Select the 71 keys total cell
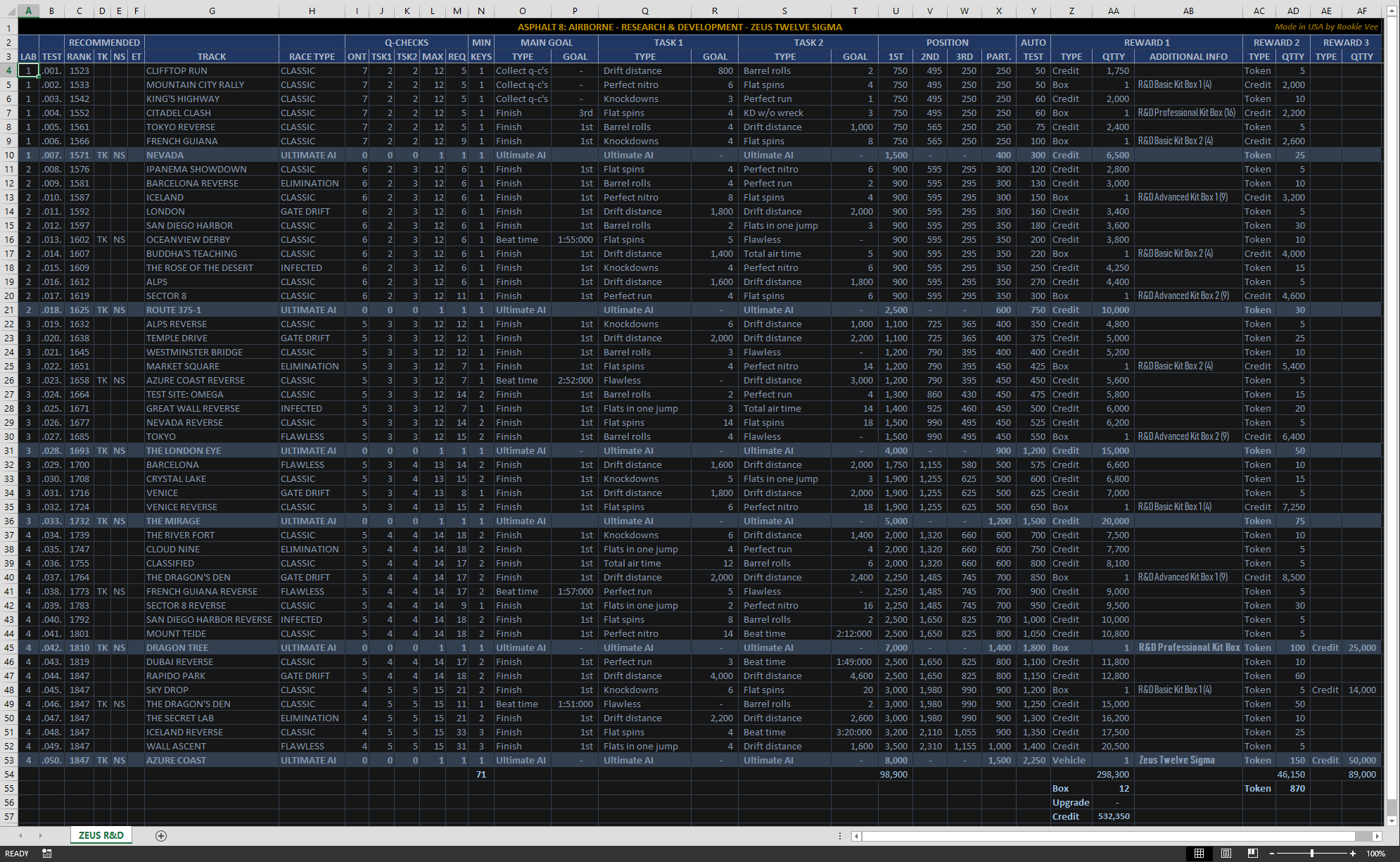 coord(481,774)
